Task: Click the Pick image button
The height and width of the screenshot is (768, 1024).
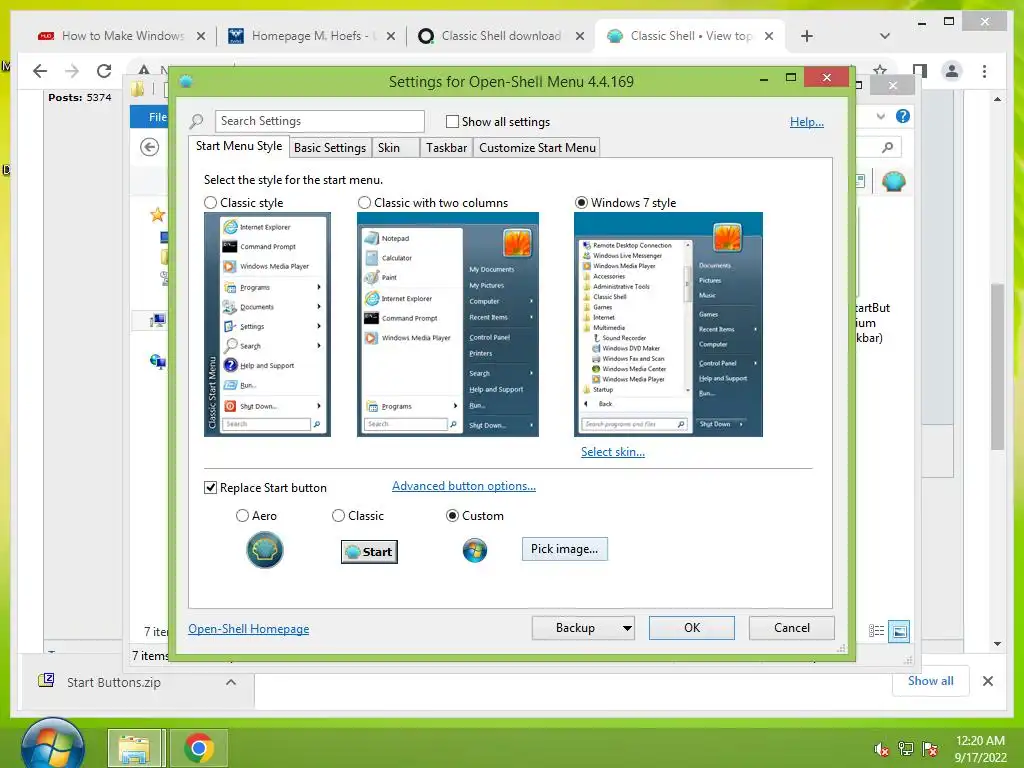Action: 564,549
